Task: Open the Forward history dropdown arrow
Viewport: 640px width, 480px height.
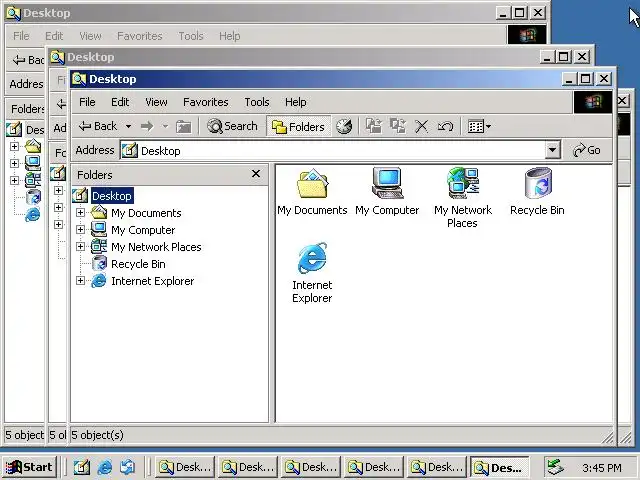Action: coord(165,127)
